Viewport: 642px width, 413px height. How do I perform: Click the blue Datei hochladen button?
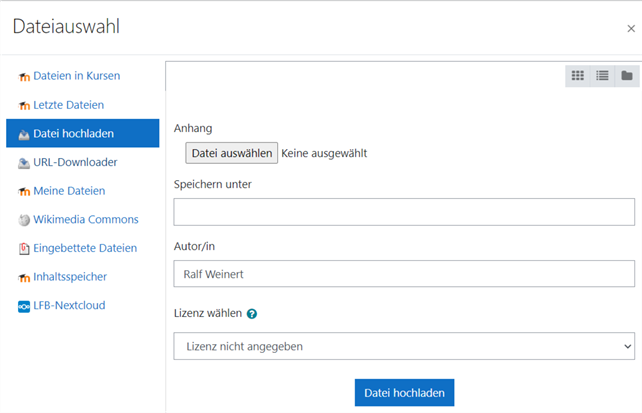click(404, 393)
